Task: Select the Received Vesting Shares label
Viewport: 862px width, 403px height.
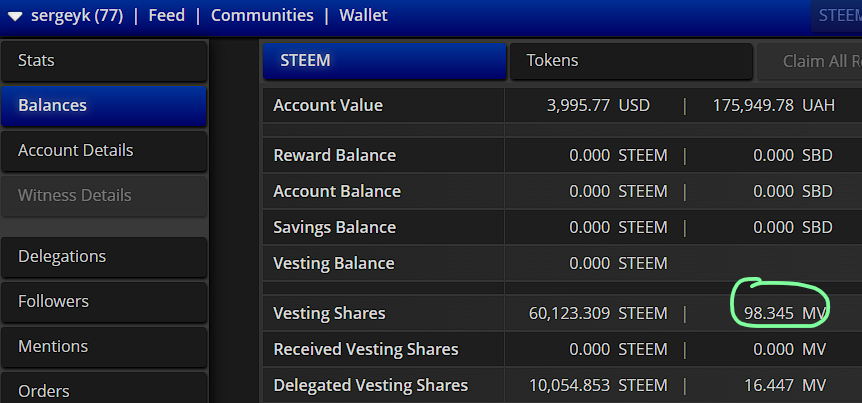Action: 366,350
